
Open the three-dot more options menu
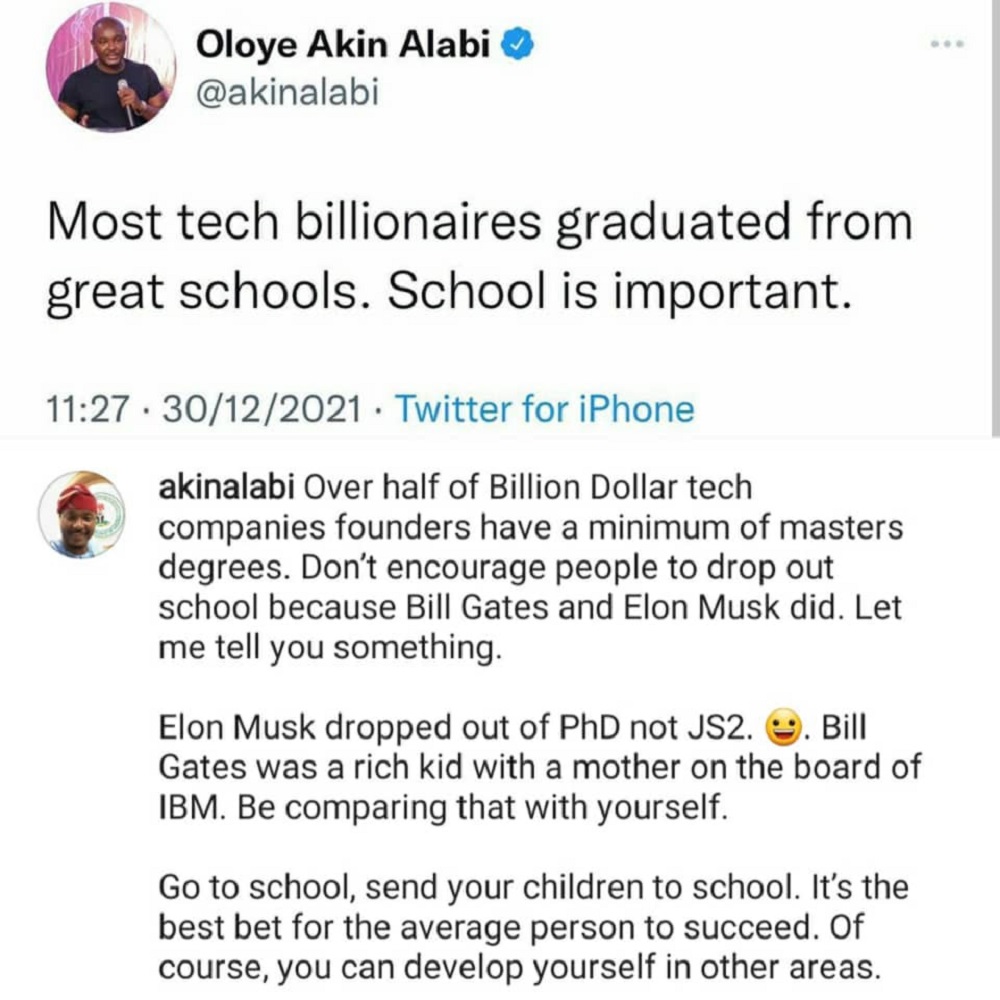coord(945,46)
